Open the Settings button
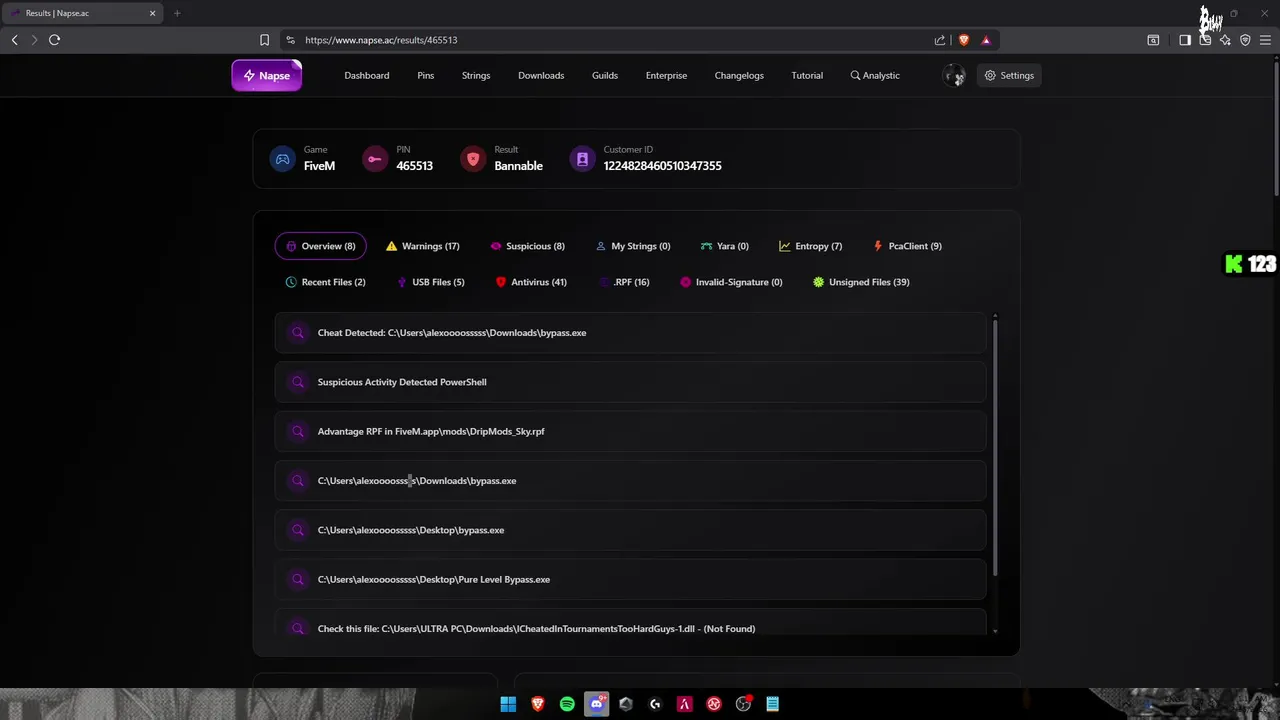The image size is (1280, 720). (x=1009, y=75)
